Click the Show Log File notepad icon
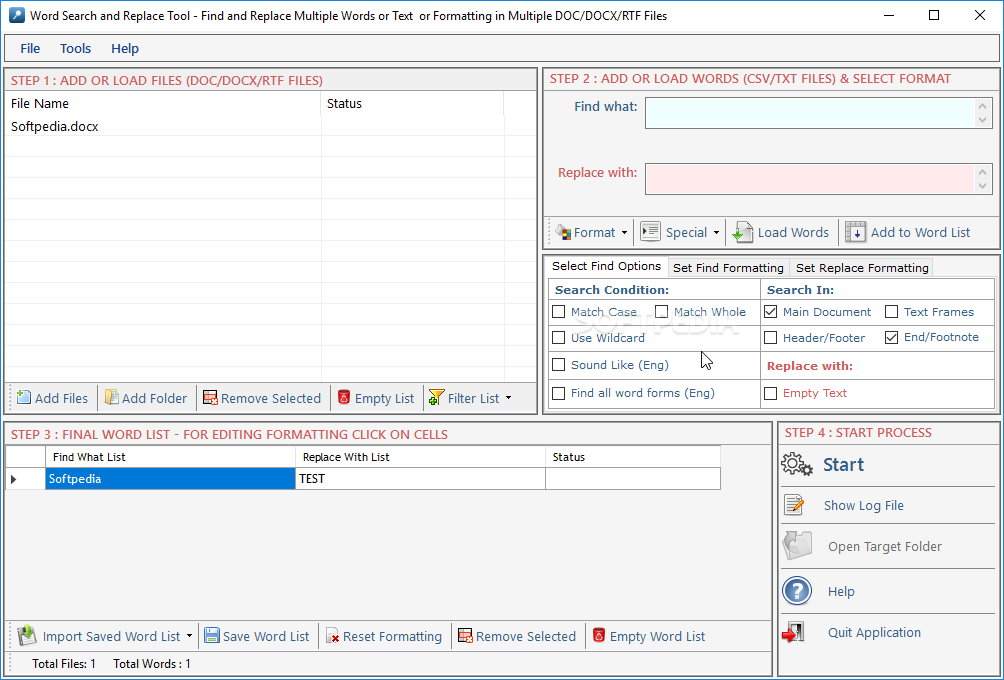The height and width of the screenshot is (680, 1004). coord(794,505)
